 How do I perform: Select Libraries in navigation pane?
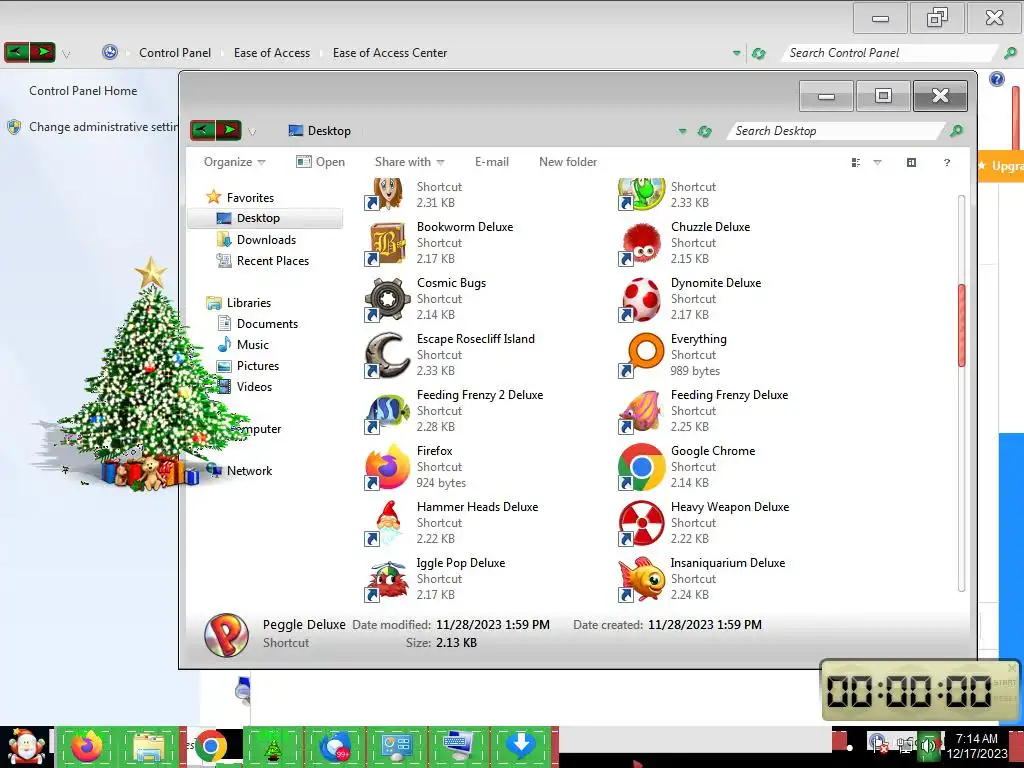click(x=248, y=303)
